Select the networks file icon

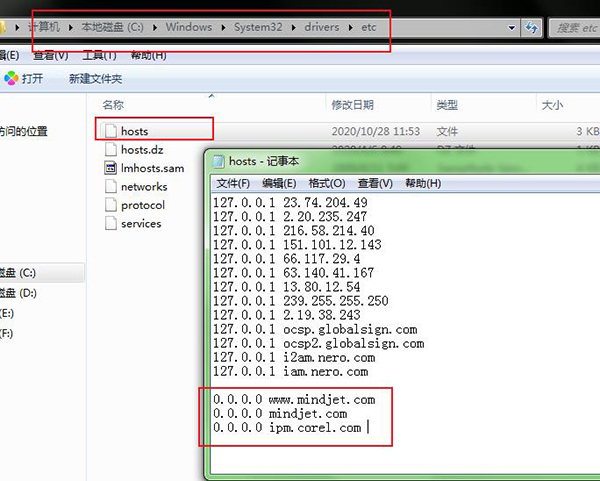[x=111, y=186]
